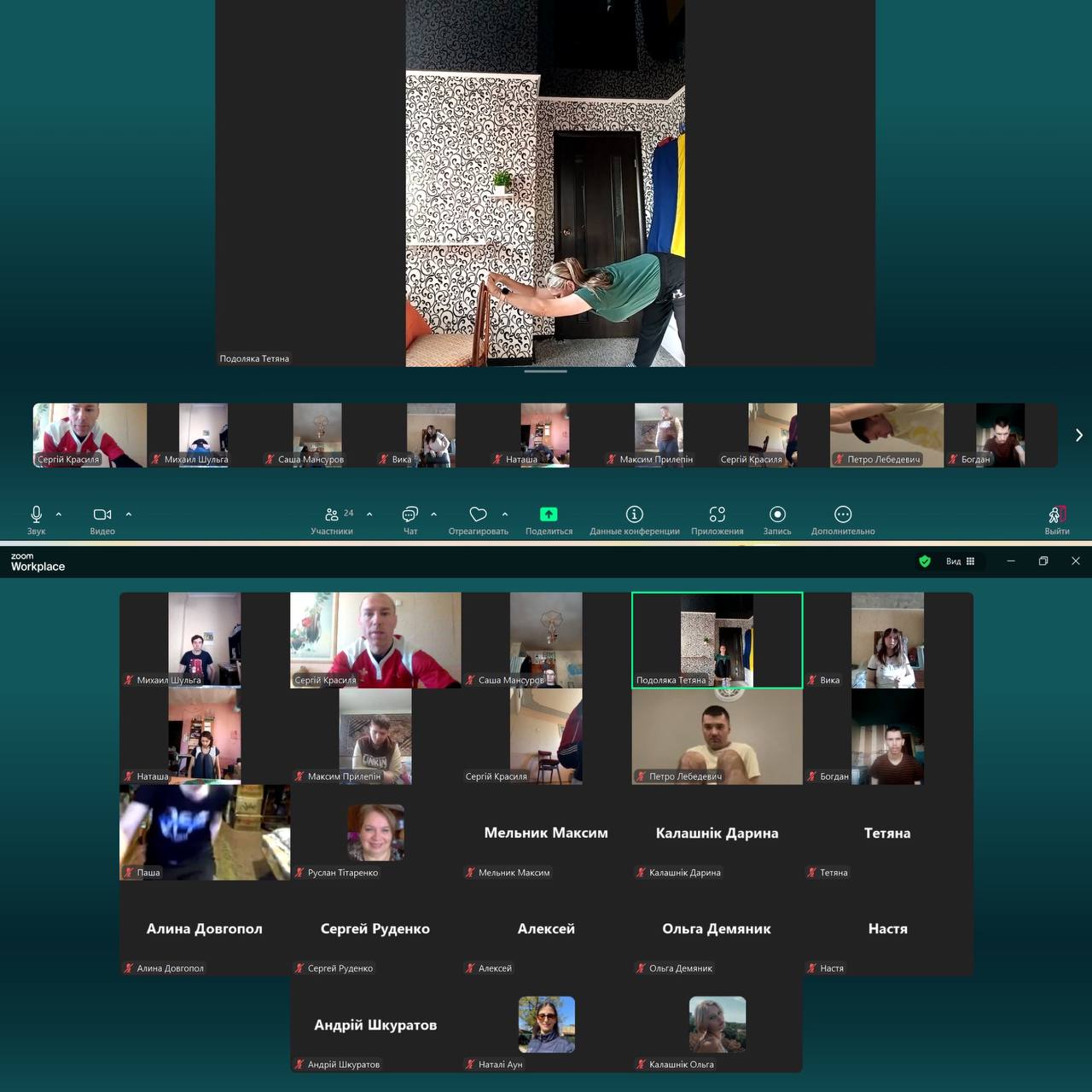
Task: Expand the participants options arrow
Action: click(x=369, y=514)
